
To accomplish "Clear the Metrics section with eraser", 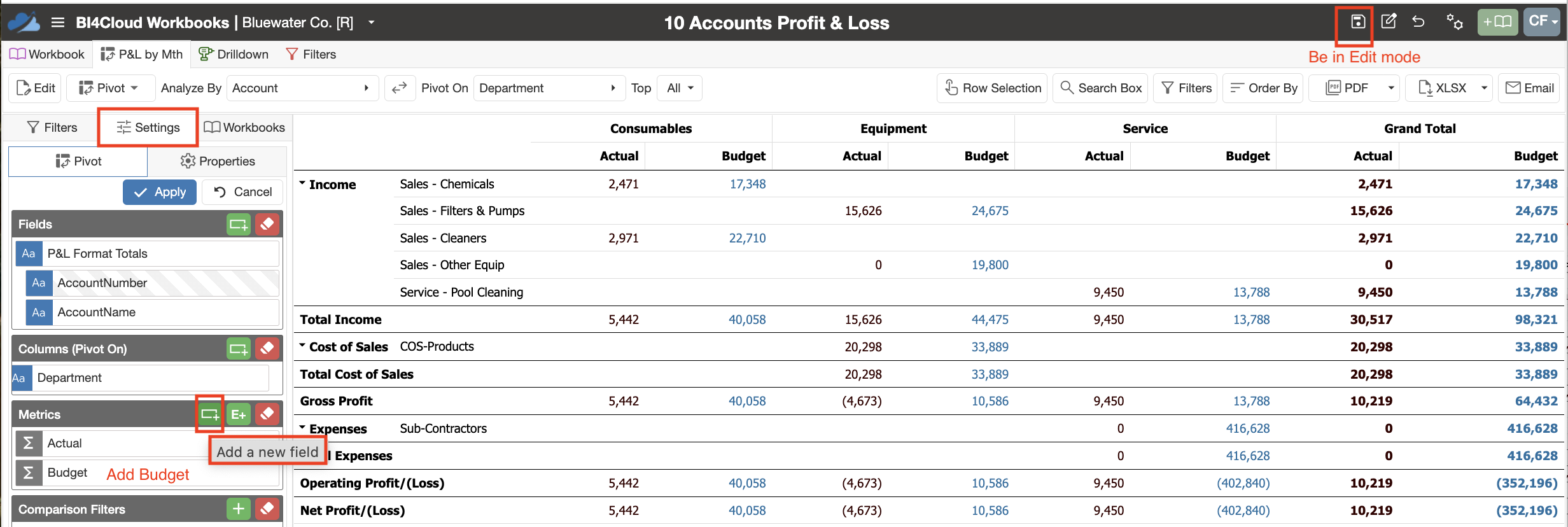I will (x=267, y=414).
